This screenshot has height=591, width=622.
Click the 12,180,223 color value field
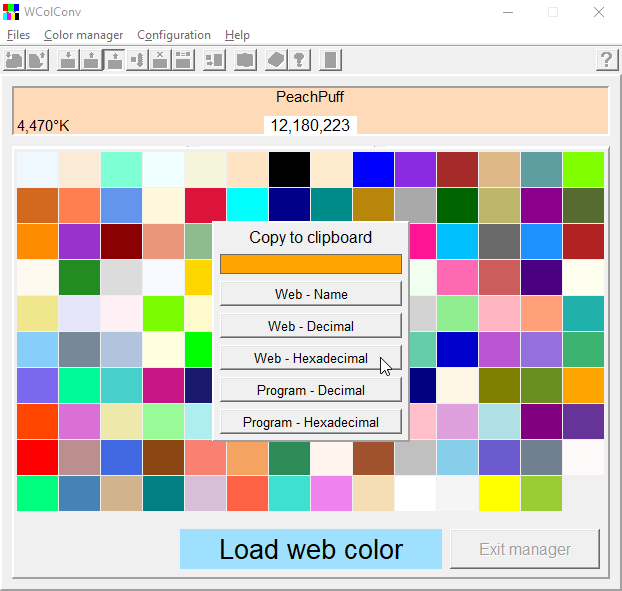(x=310, y=125)
